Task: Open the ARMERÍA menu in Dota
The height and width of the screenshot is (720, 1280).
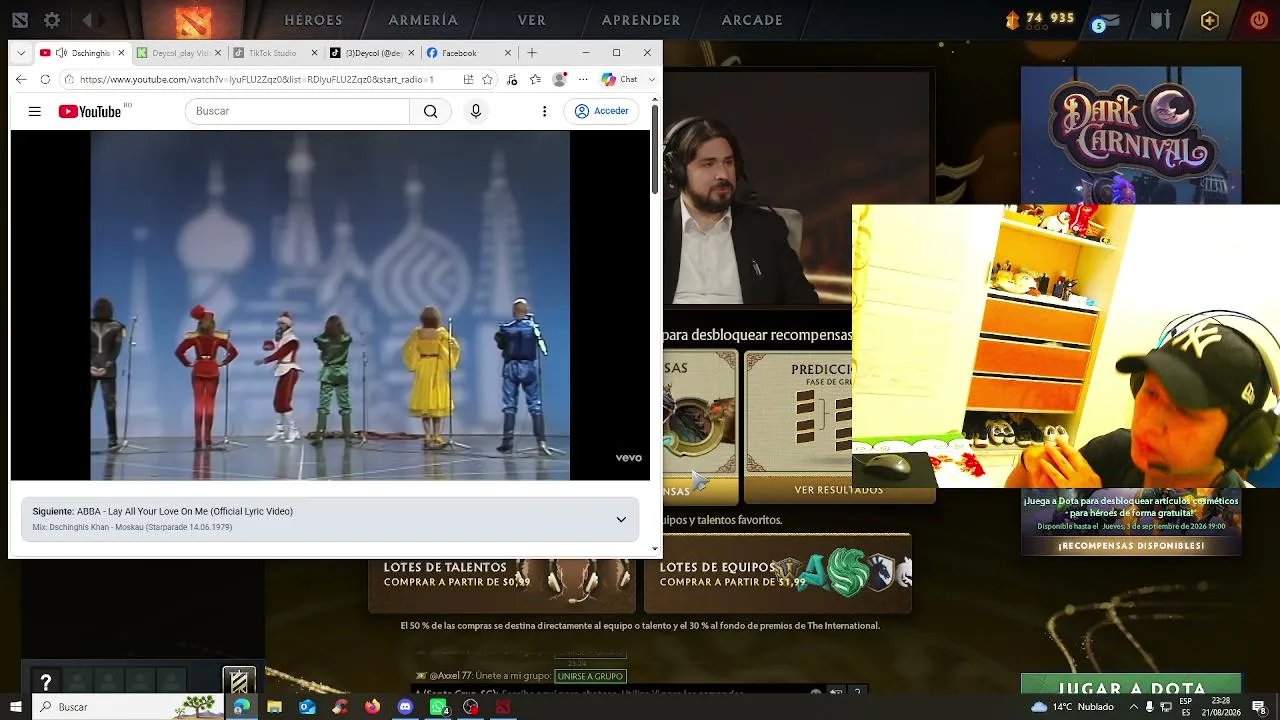Action: (423, 20)
